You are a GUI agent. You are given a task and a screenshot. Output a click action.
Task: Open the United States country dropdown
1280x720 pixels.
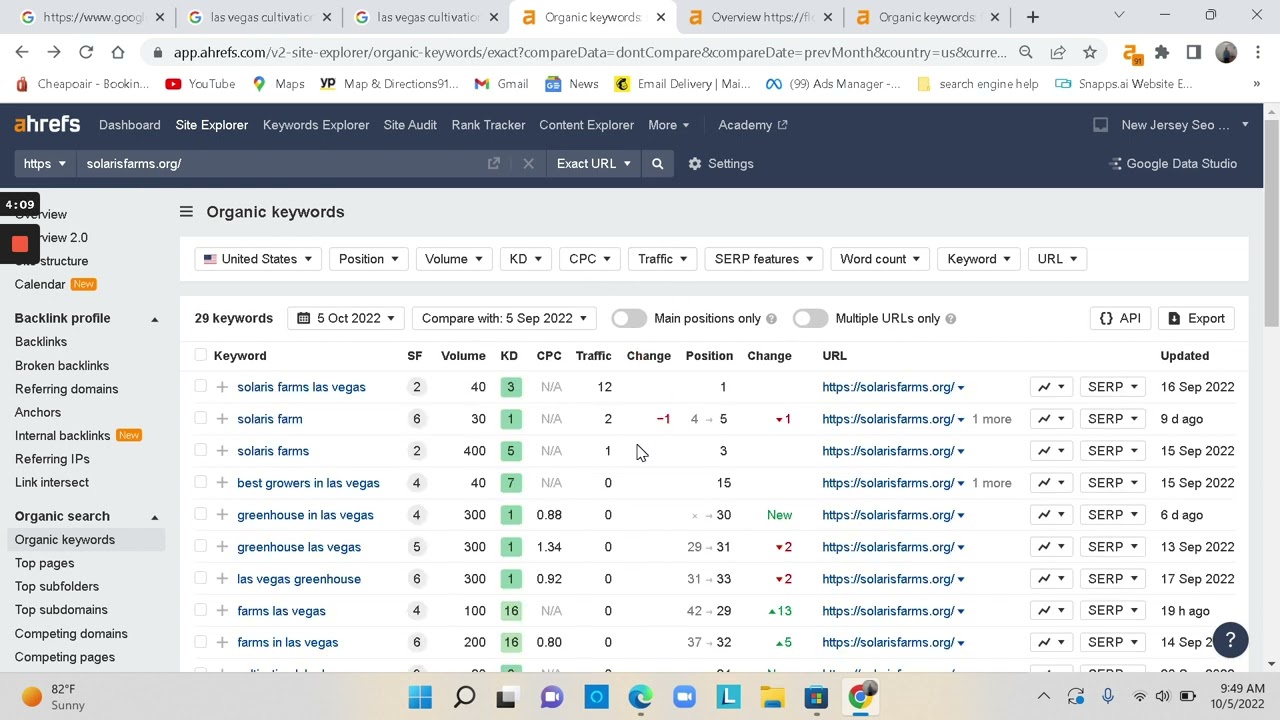(258, 259)
